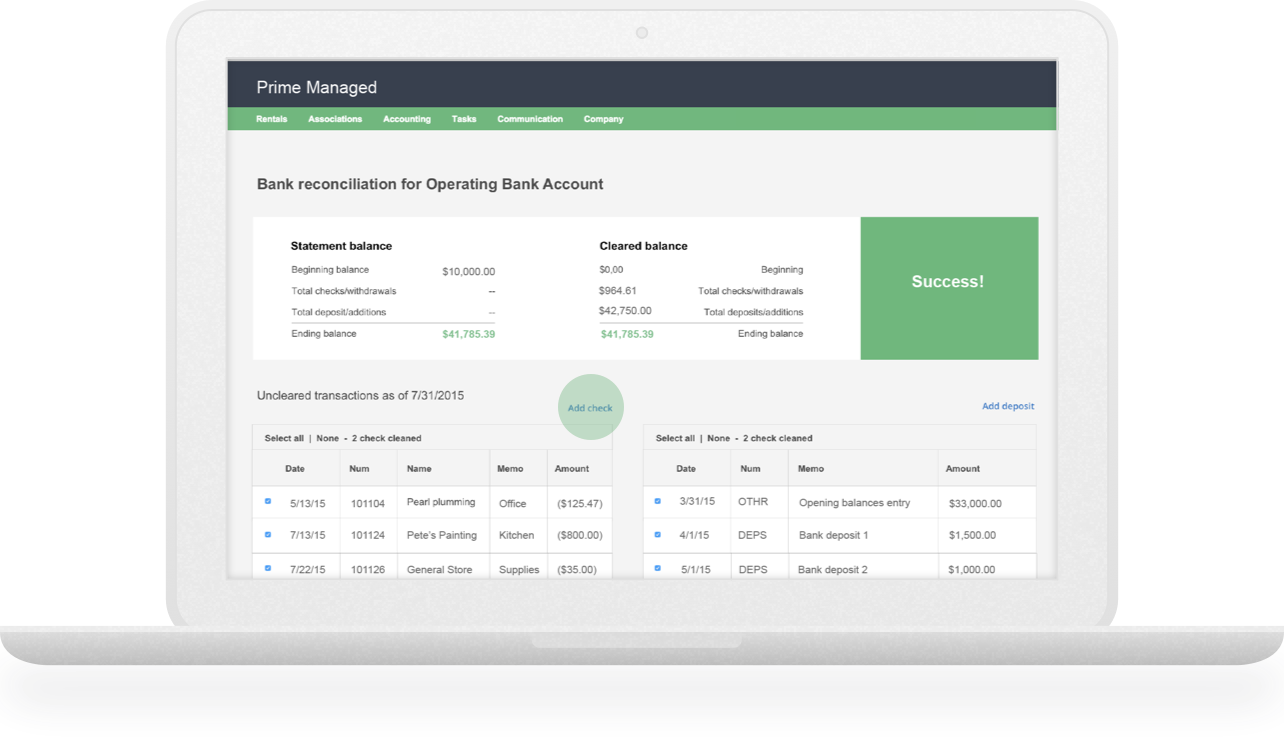
Task: Click the Add check link
Action: [x=590, y=408]
